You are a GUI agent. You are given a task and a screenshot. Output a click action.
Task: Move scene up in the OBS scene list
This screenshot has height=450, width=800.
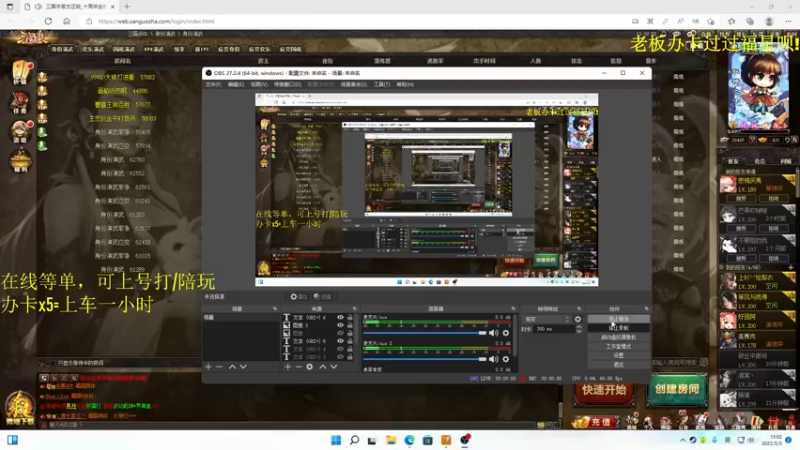click(x=232, y=367)
